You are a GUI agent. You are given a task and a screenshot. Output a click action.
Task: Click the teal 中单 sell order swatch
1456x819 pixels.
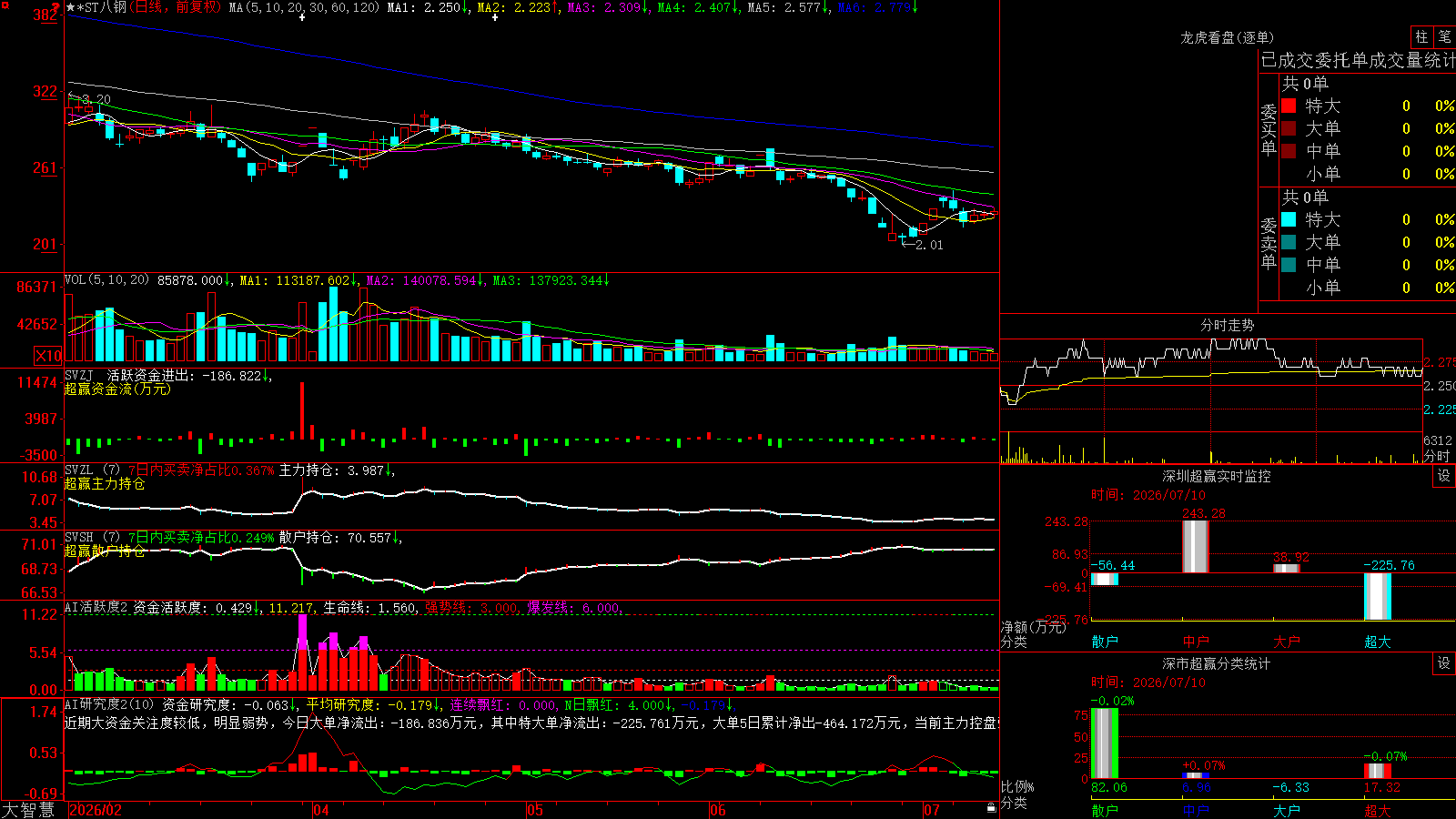tap(1289, 265)
